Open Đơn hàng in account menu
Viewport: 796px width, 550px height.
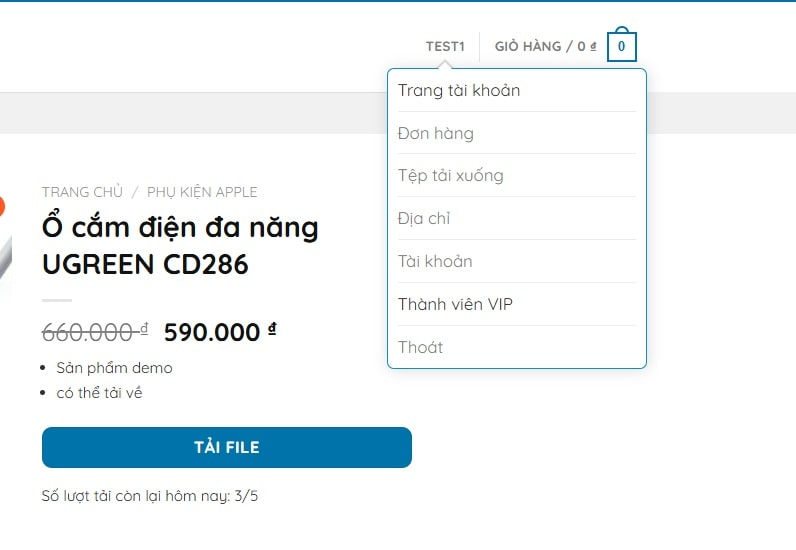click(436, 133)
